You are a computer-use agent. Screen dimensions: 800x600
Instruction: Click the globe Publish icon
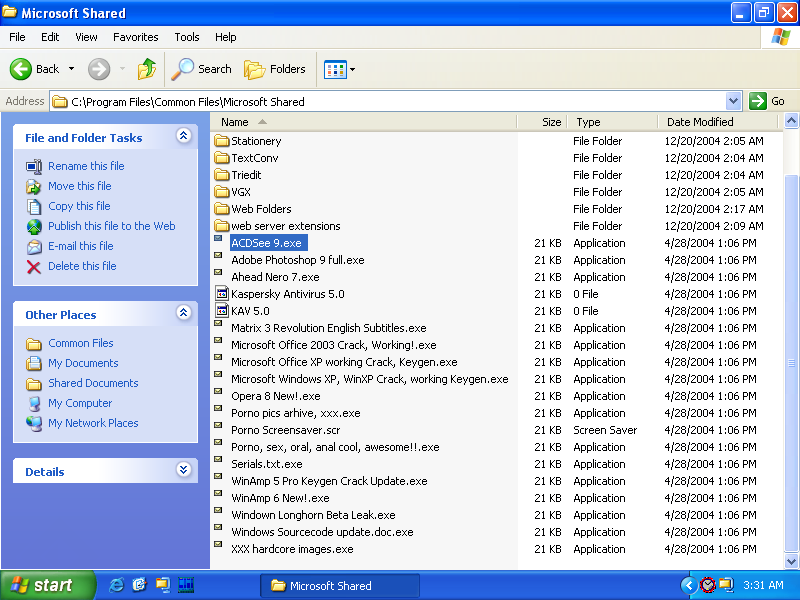(34, 227)
